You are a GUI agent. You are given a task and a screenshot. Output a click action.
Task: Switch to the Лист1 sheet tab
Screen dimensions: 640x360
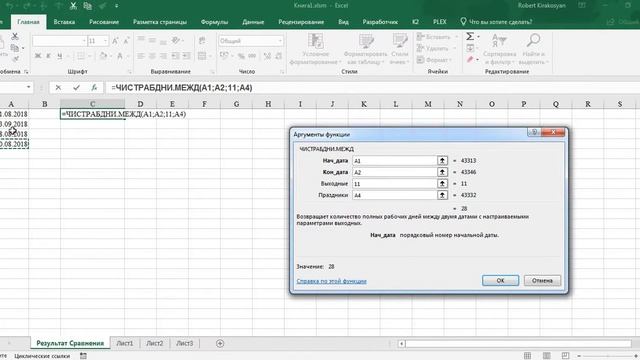click(124, 344)
